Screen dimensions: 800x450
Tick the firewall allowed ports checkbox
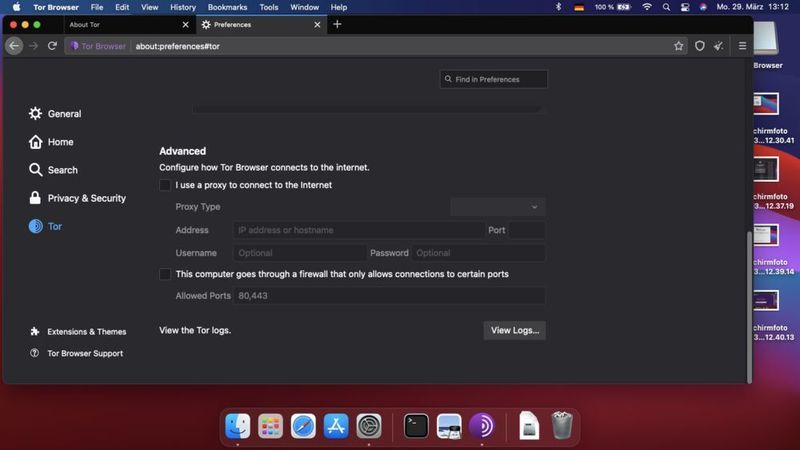point(165,274)
